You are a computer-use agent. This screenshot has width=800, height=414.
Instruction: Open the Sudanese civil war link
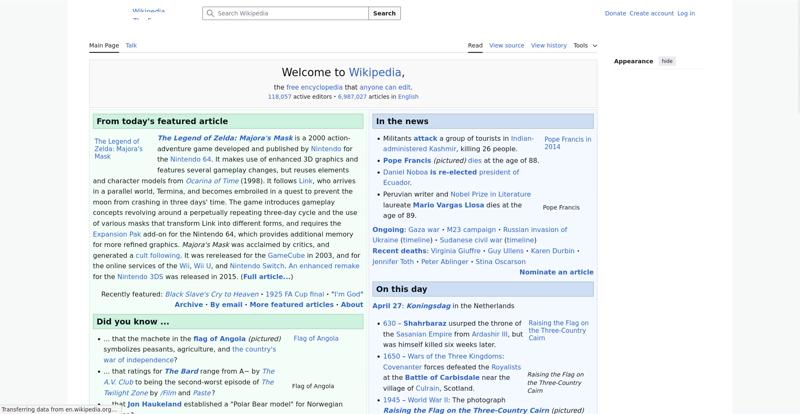(470, 240)
